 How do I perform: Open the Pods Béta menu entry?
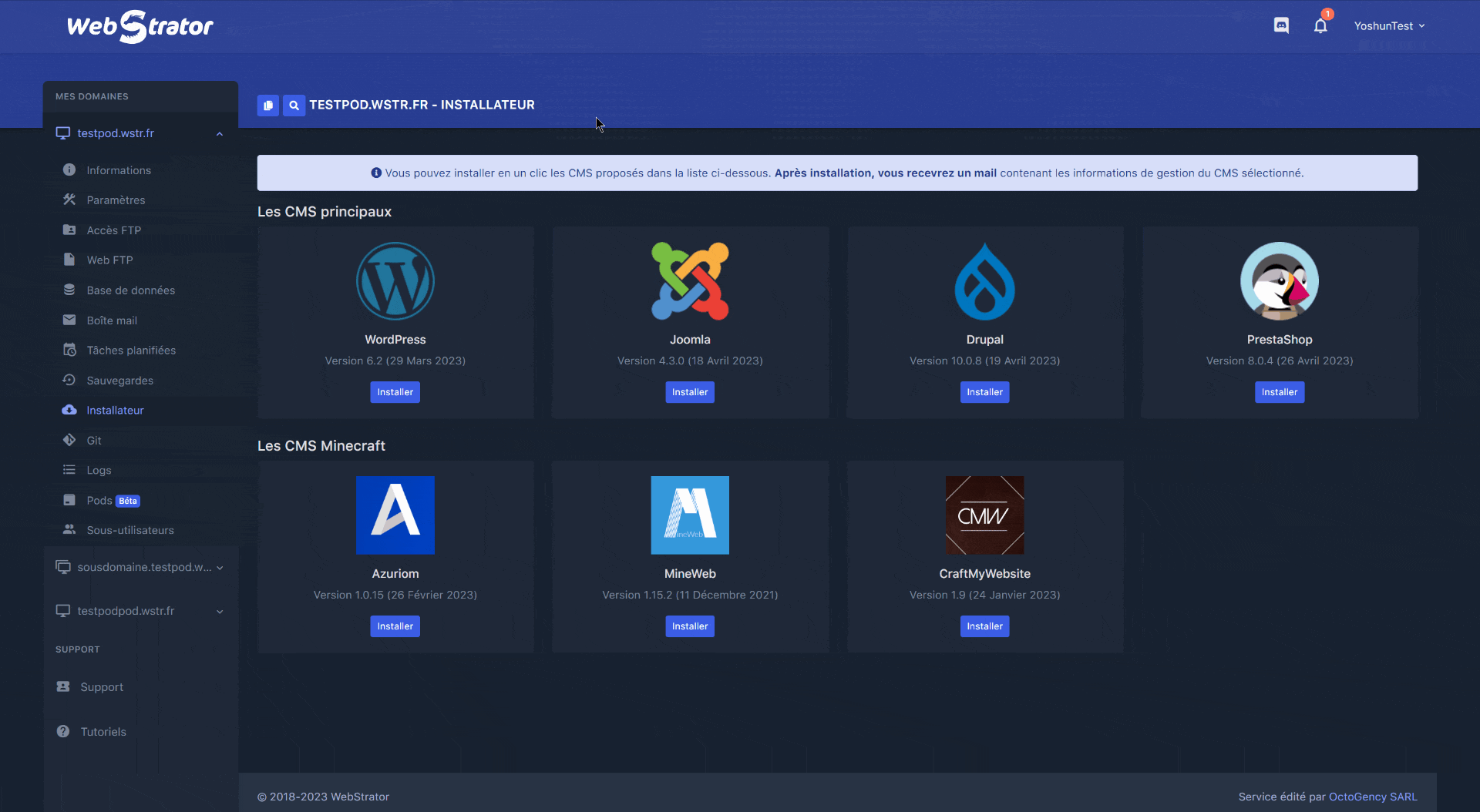(113, 501)
